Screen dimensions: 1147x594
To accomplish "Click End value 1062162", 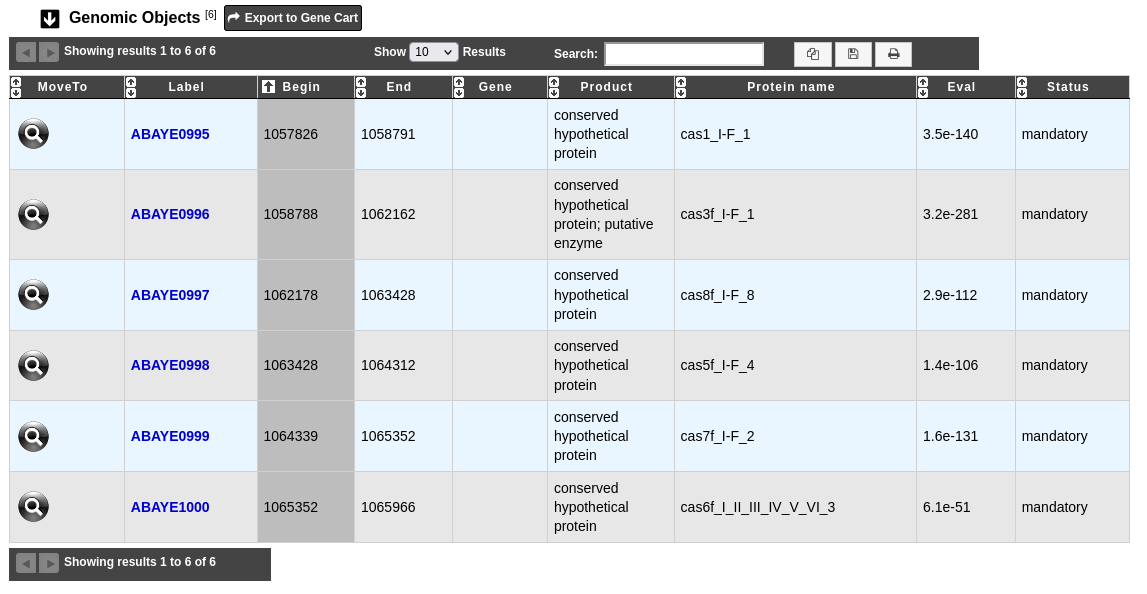I will (x=388, y=214).
